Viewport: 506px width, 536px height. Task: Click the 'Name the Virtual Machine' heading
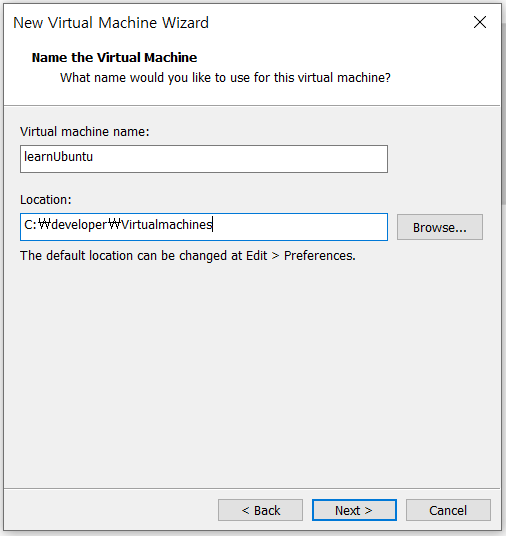[x=114, y=57]
